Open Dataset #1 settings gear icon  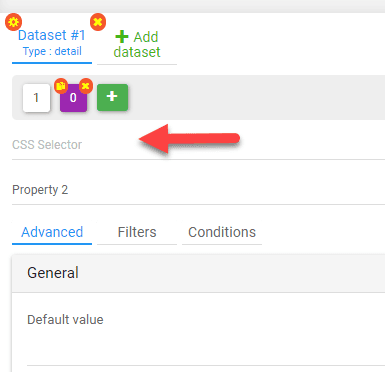(x=13, y=22)
